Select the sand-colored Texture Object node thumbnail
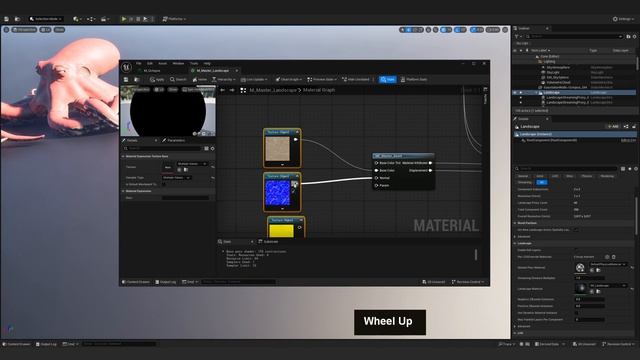The height and width of the screenshot is (360, 640). point(278,149)
